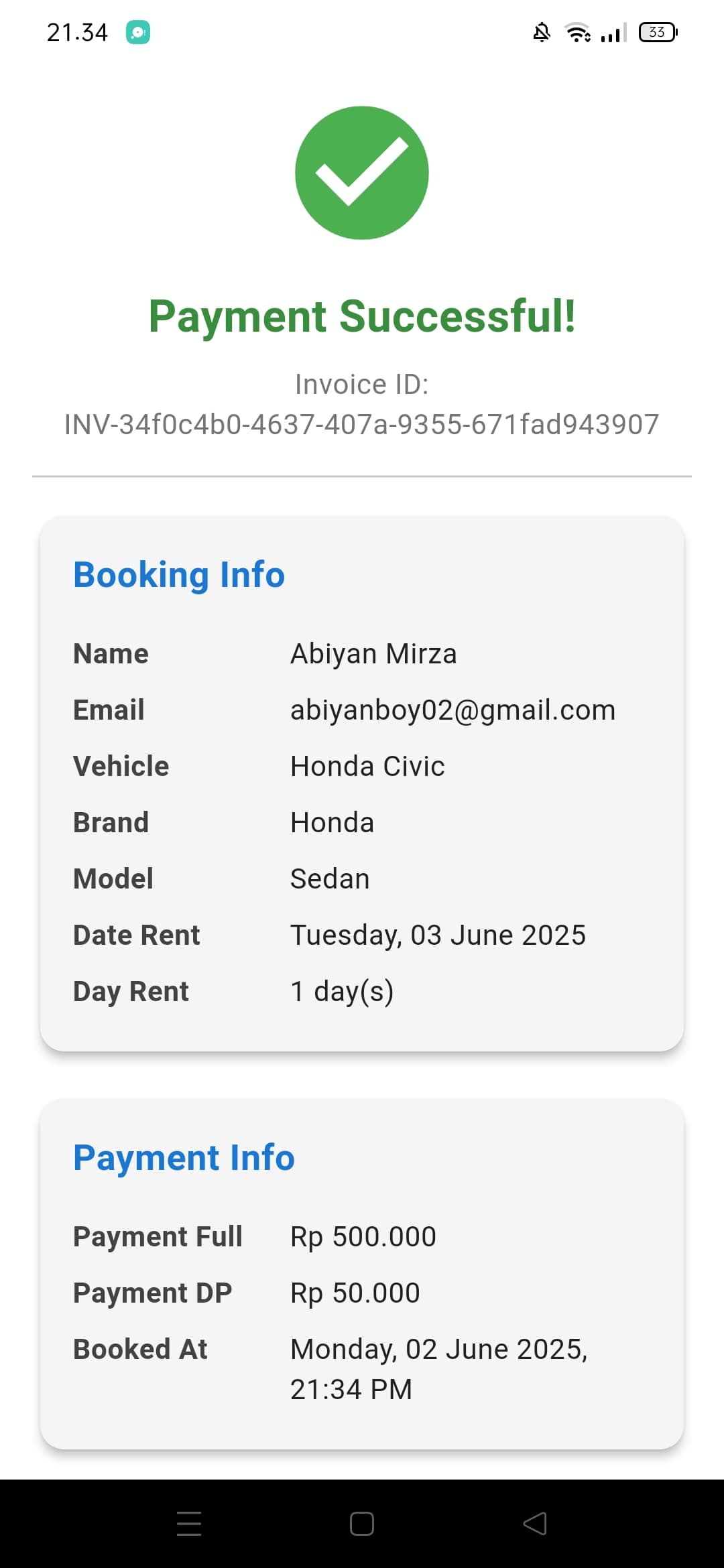
Task: Tap the Android back navigation button
Action: (x=535, y=1523)
